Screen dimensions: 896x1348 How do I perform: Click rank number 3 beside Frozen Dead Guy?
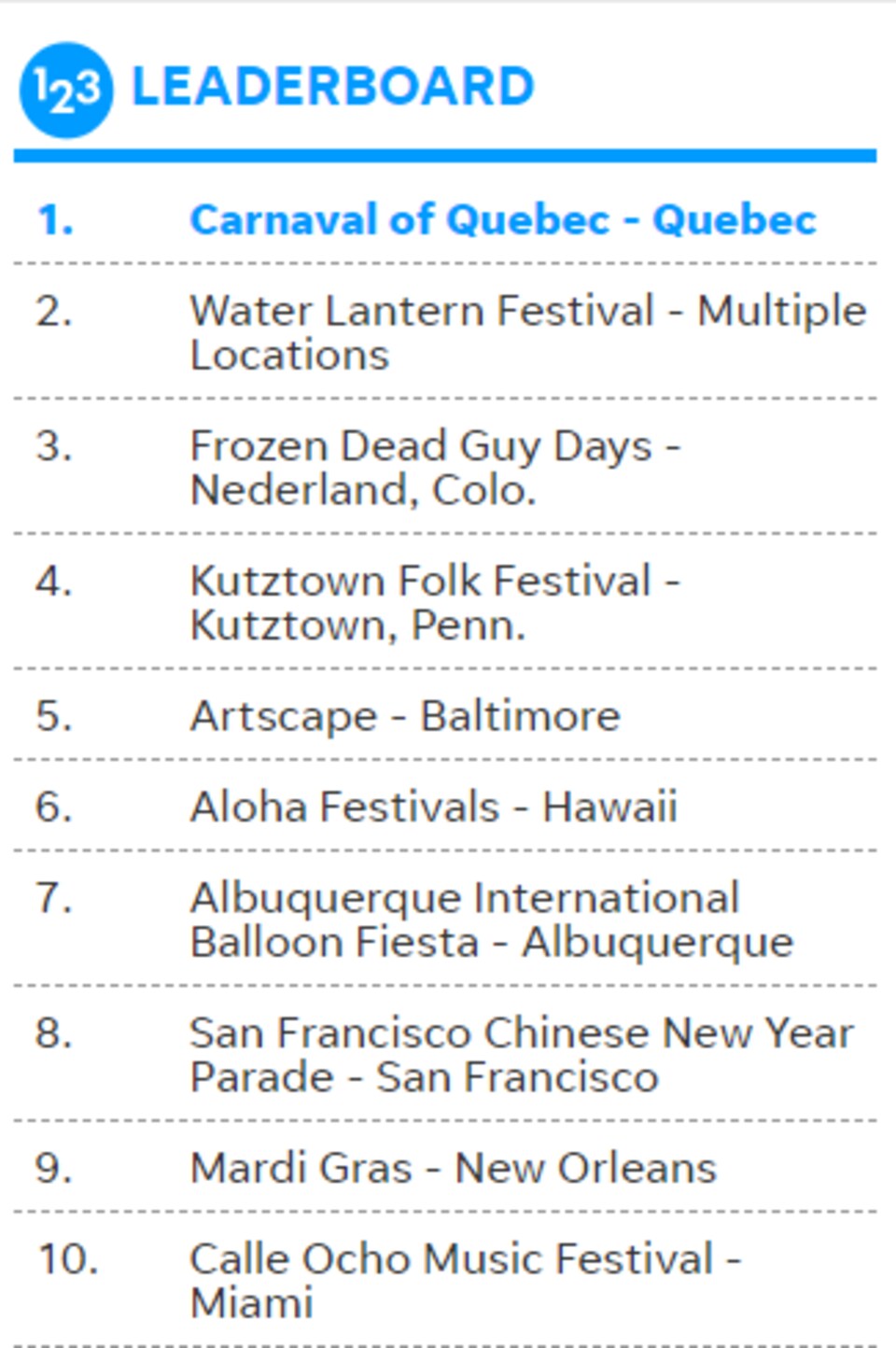54,446
